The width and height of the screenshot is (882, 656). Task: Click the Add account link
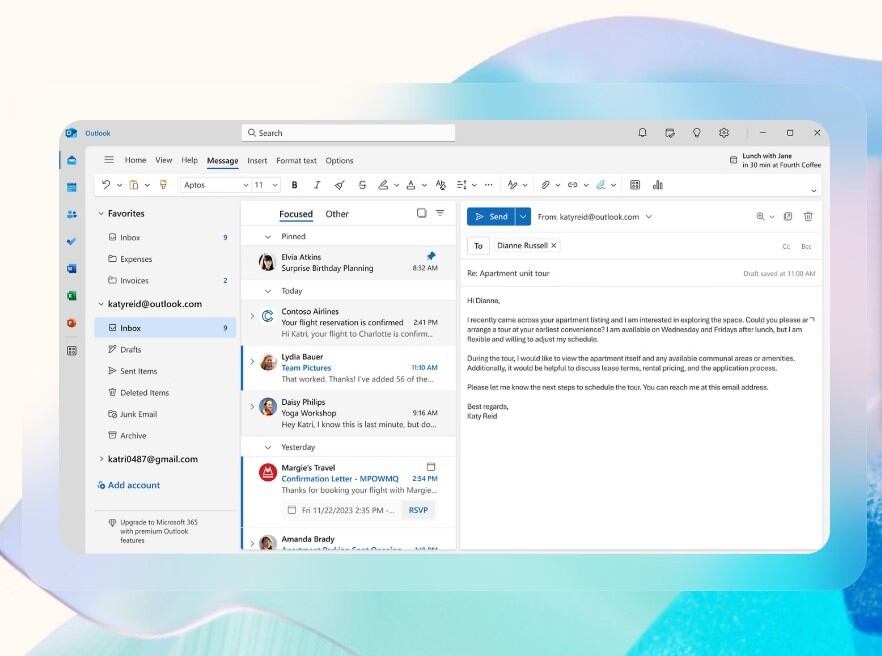pos(133,485)
